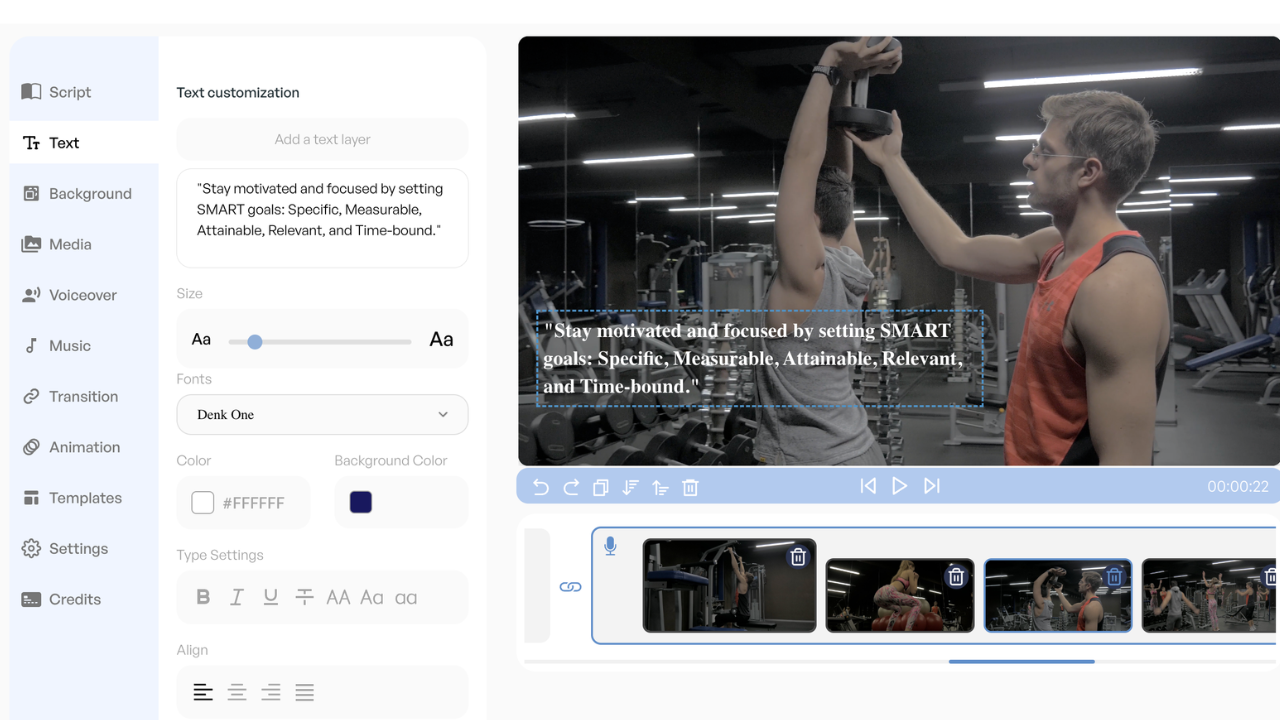The width and height of the screenshot is (1280, 720).
Task: Click the small Aa size icon
Action: [201, 340]
